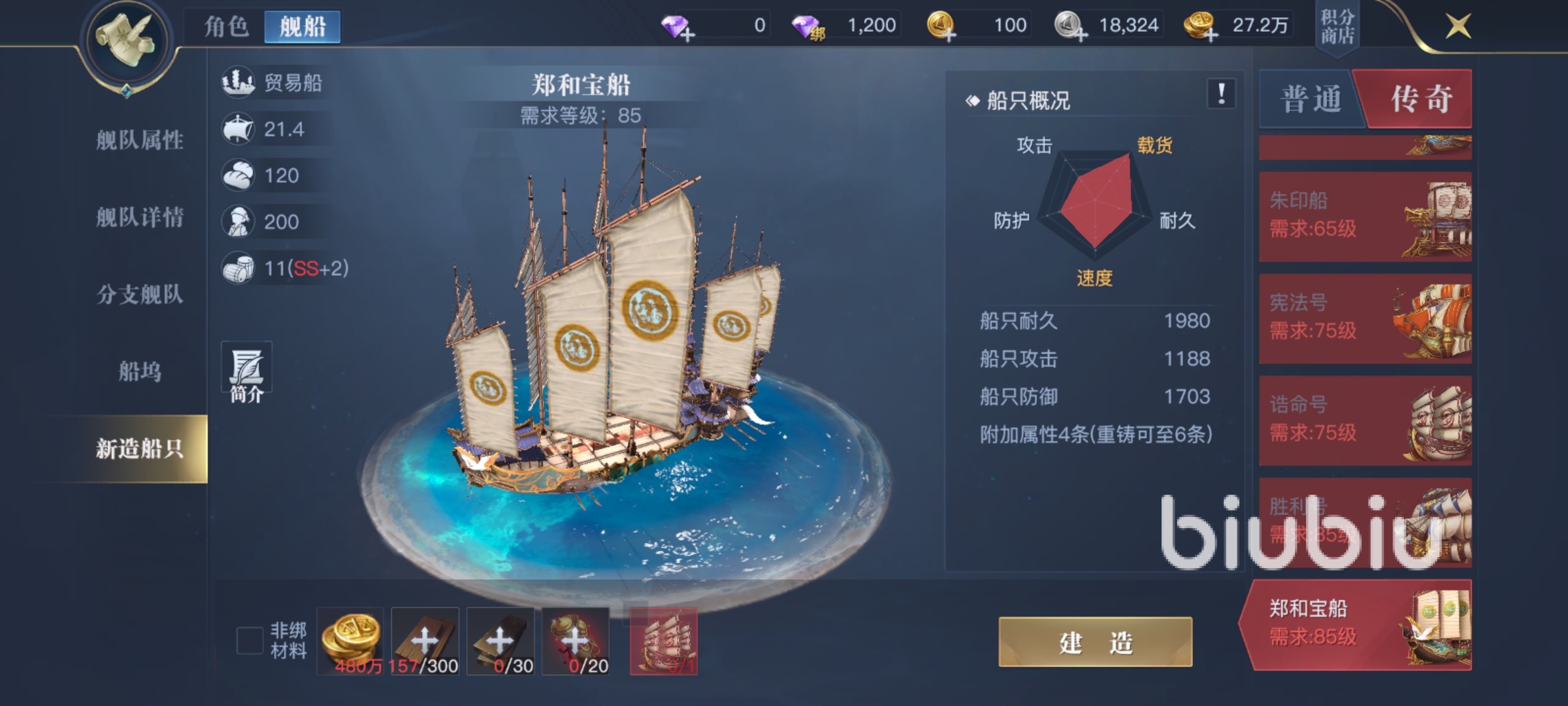Add the 0/20 material slot item
Screen dimensions: 1568x706
click(x=576, y=641)
